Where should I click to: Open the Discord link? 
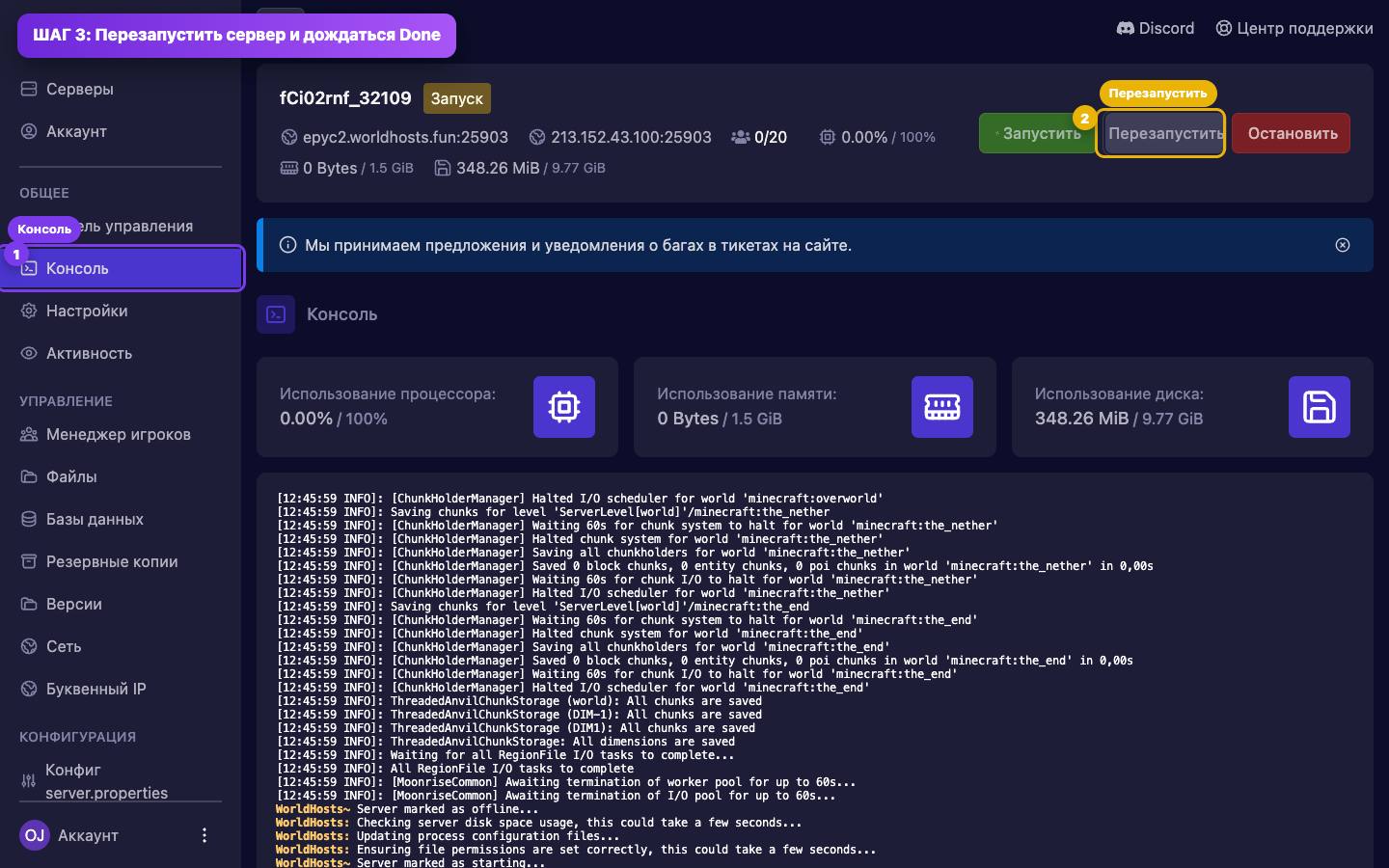1156,28
